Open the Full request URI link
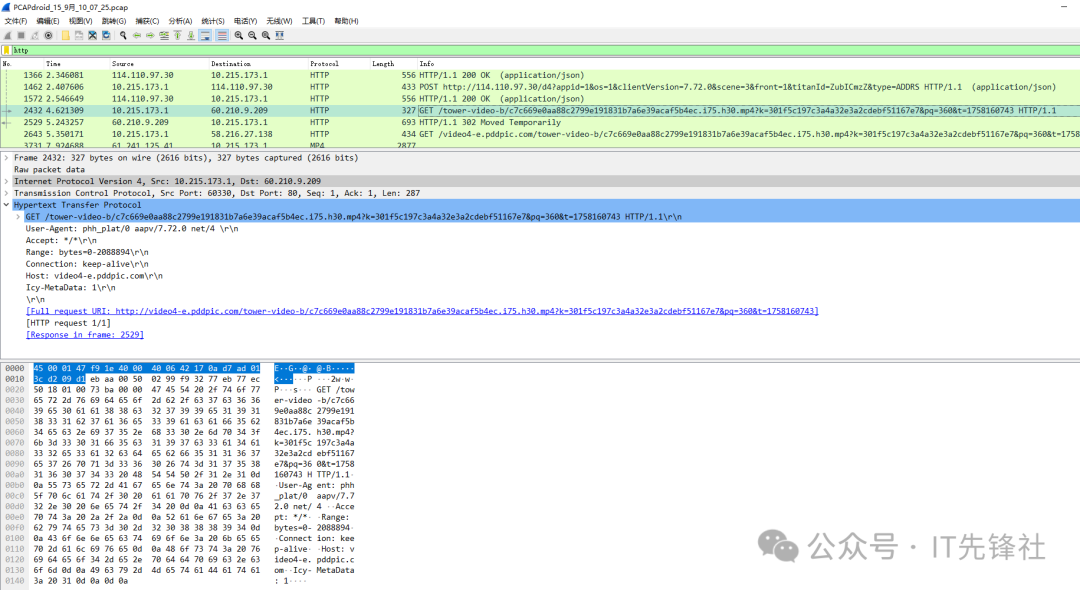 tap(422, 311)
